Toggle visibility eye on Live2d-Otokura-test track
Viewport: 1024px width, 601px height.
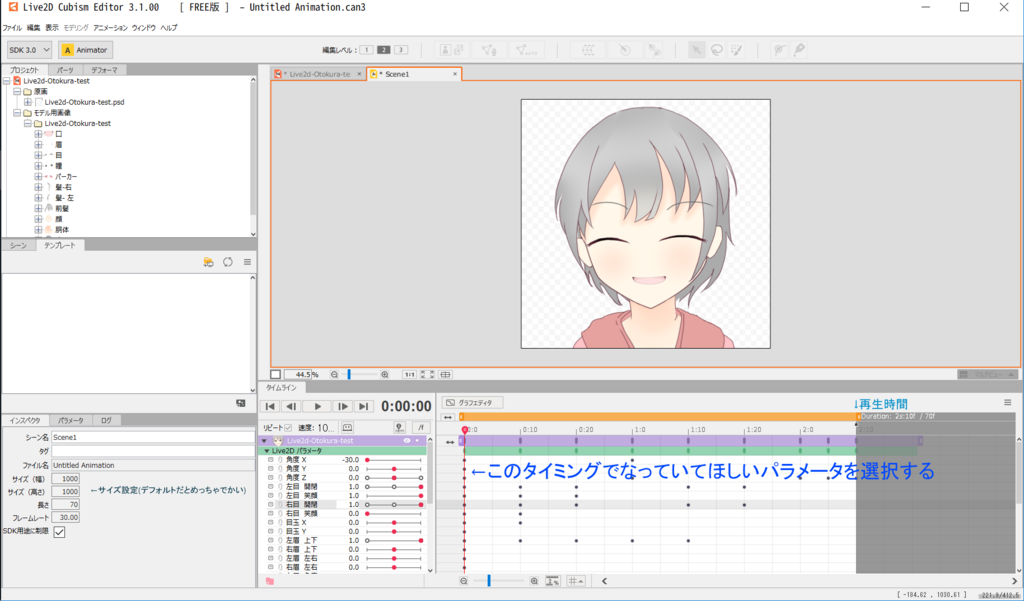coord(407,441)
